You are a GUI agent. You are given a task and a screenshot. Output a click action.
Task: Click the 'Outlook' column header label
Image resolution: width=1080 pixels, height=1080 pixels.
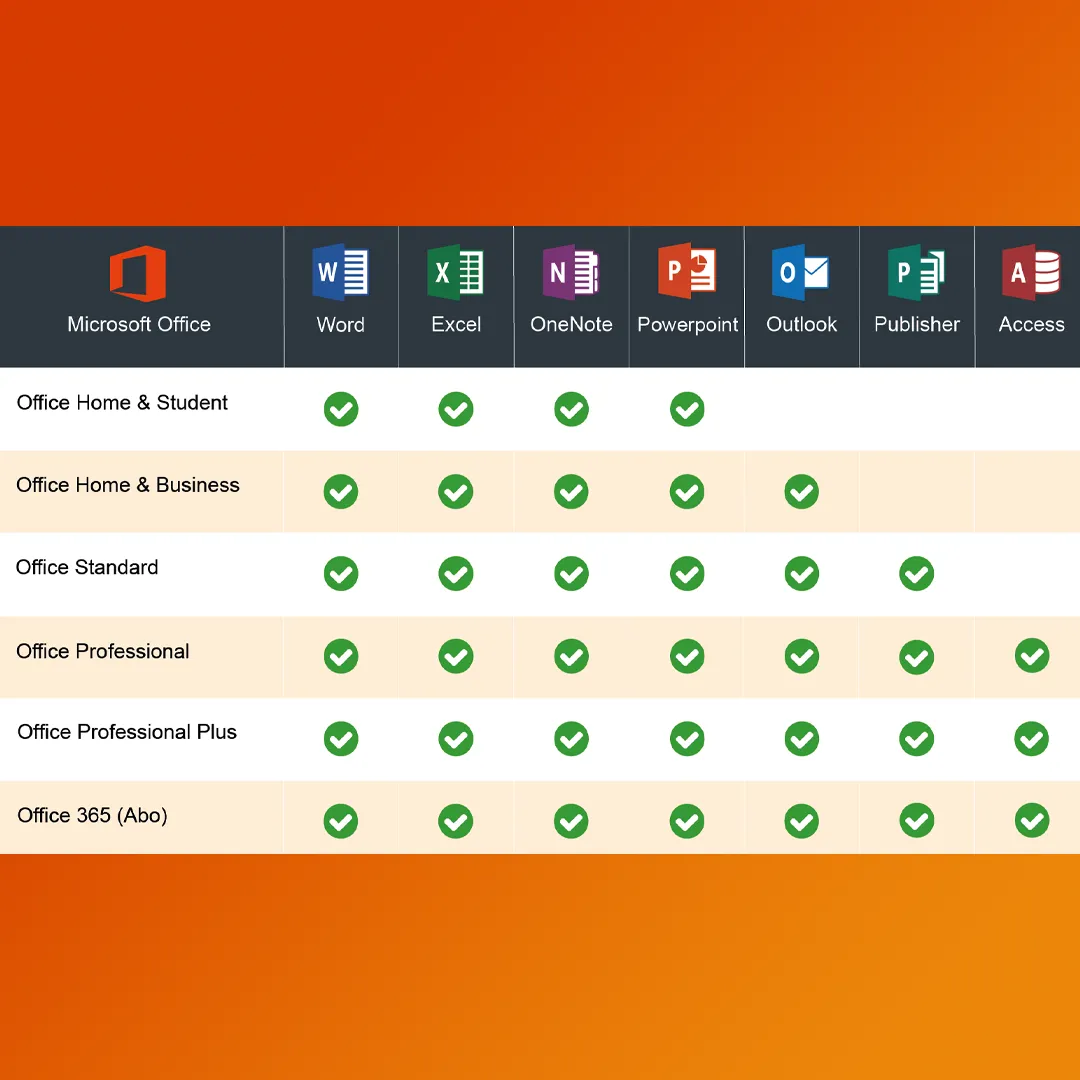802,324
